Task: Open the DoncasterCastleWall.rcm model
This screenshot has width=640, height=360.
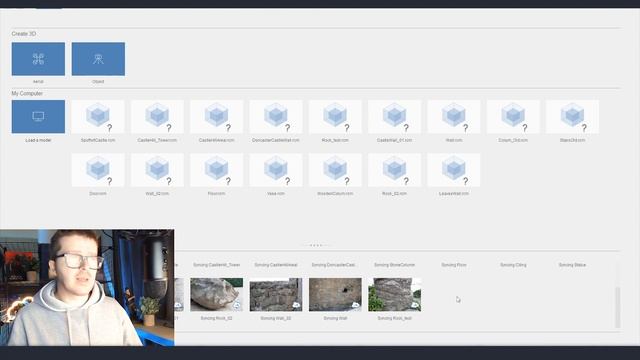Action: coord(276,117)
